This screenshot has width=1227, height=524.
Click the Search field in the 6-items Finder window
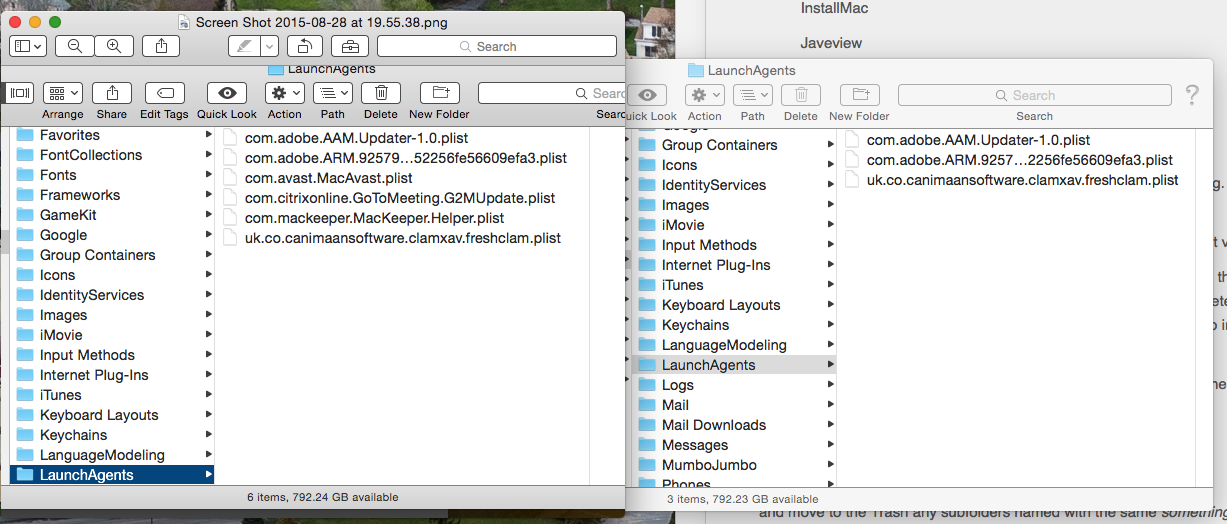(x=552, y=93)
